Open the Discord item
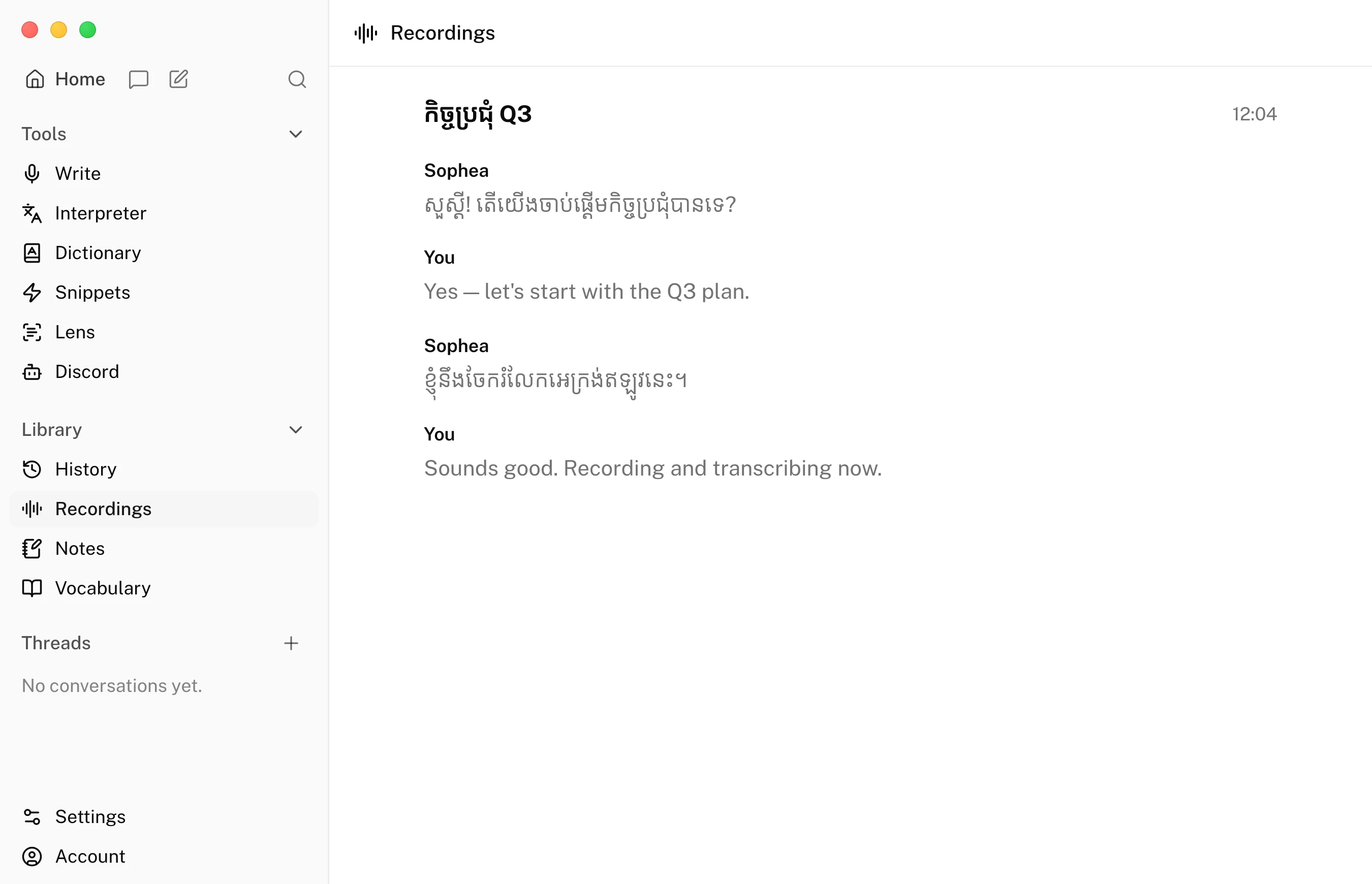The image size is (1372, 884). (164, 371)
